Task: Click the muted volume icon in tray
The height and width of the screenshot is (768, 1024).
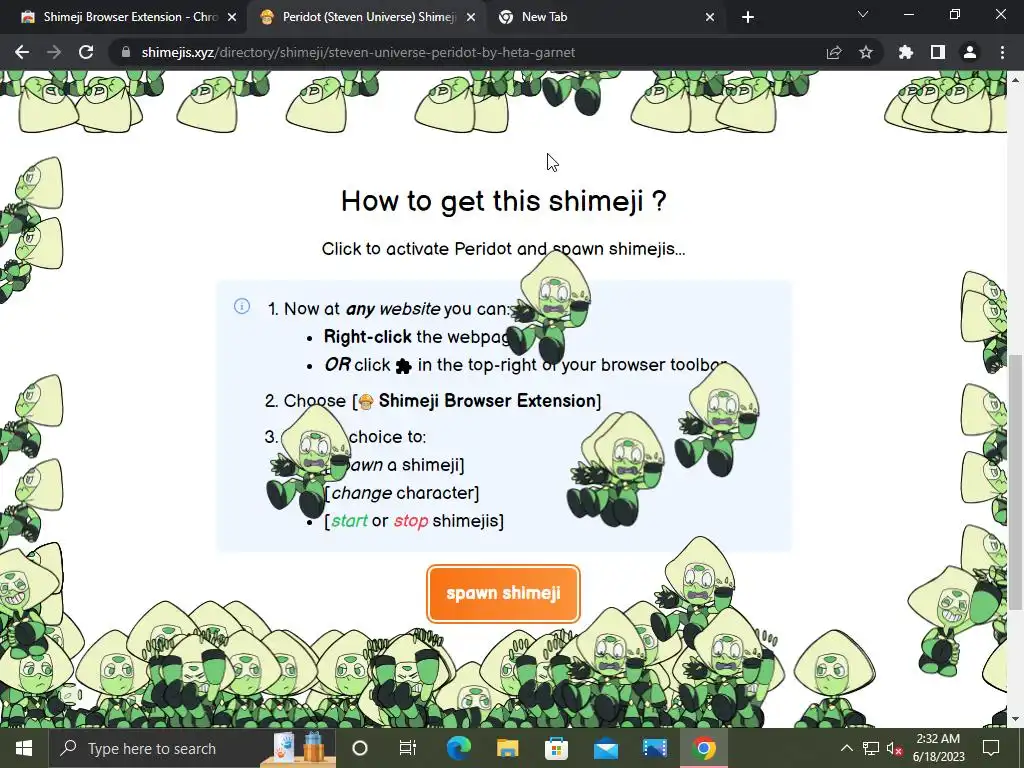Action: [x=894, y=748]
